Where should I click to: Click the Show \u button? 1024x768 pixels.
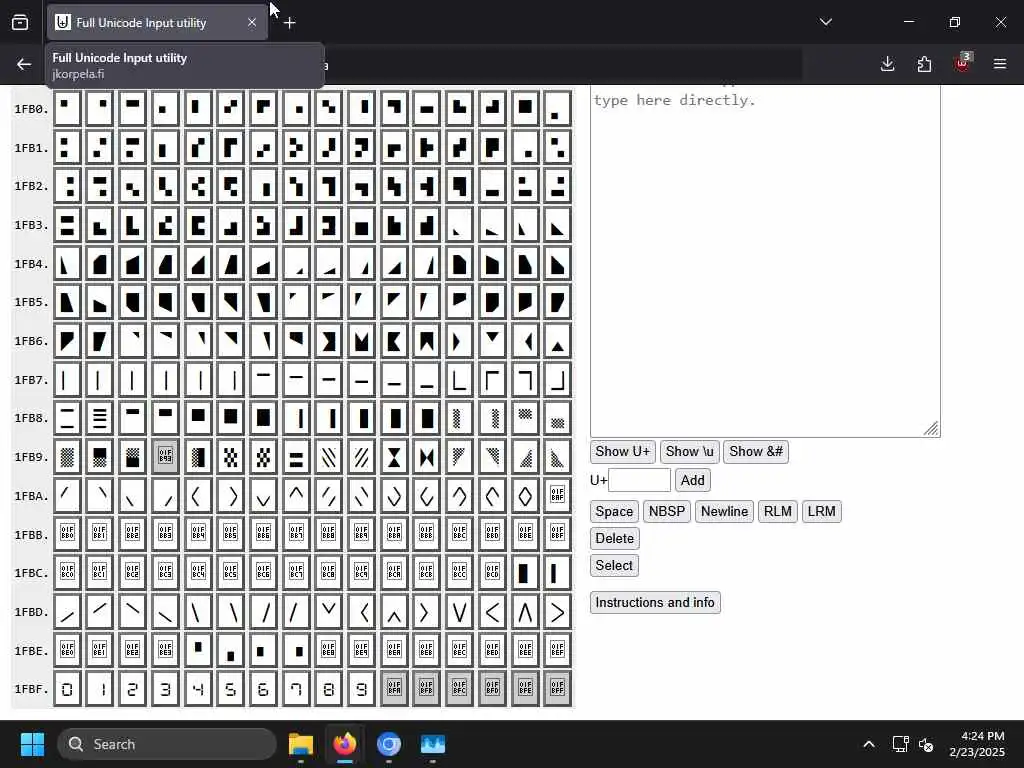[689, 452]
